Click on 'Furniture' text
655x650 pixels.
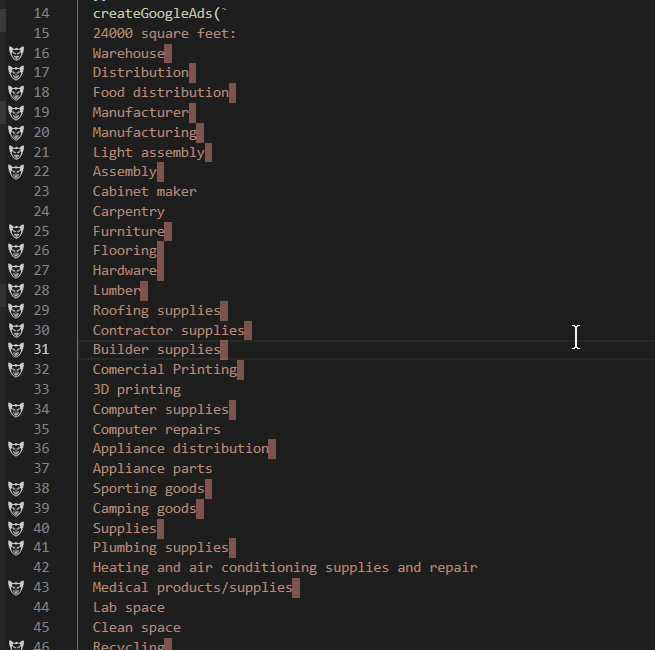[129, 231]
